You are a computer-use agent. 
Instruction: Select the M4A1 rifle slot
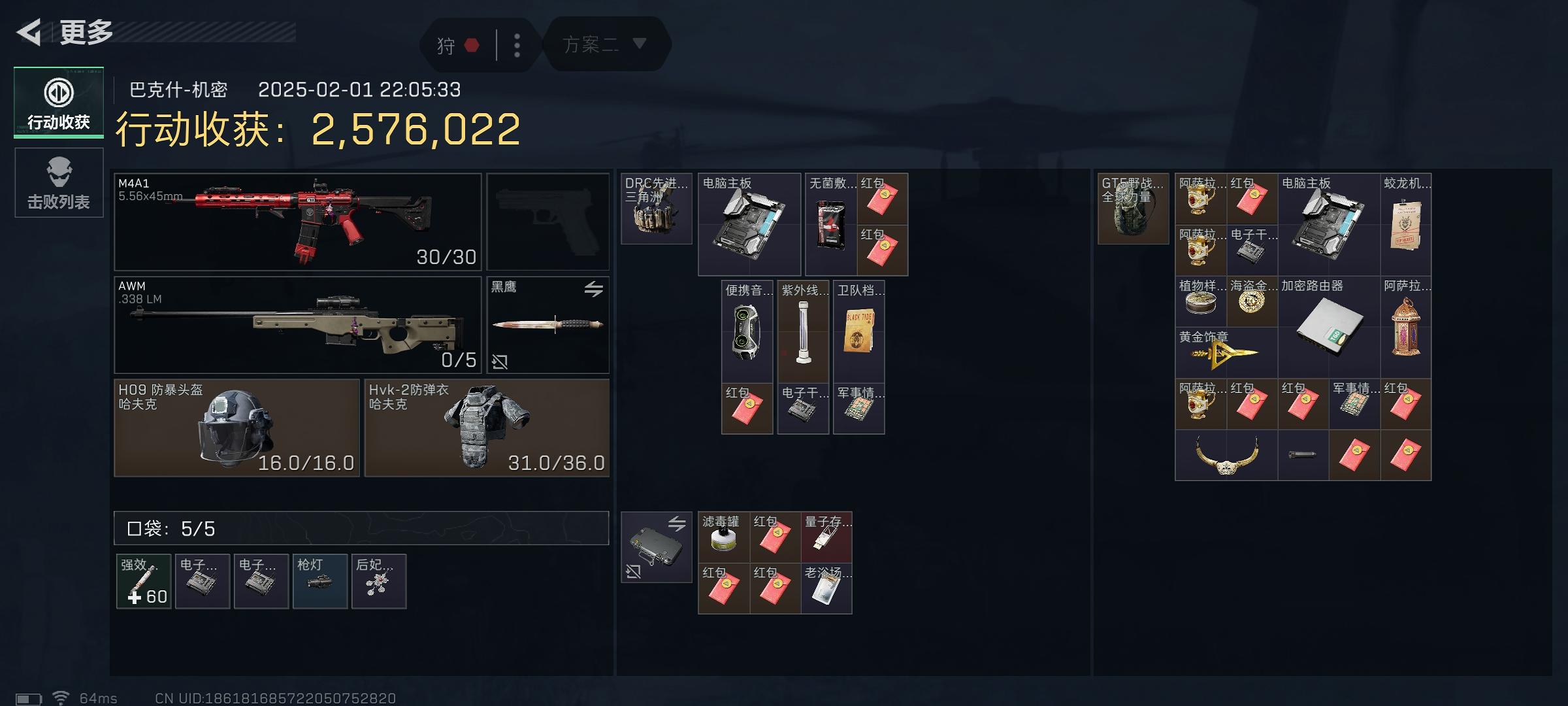pos(298,222)
